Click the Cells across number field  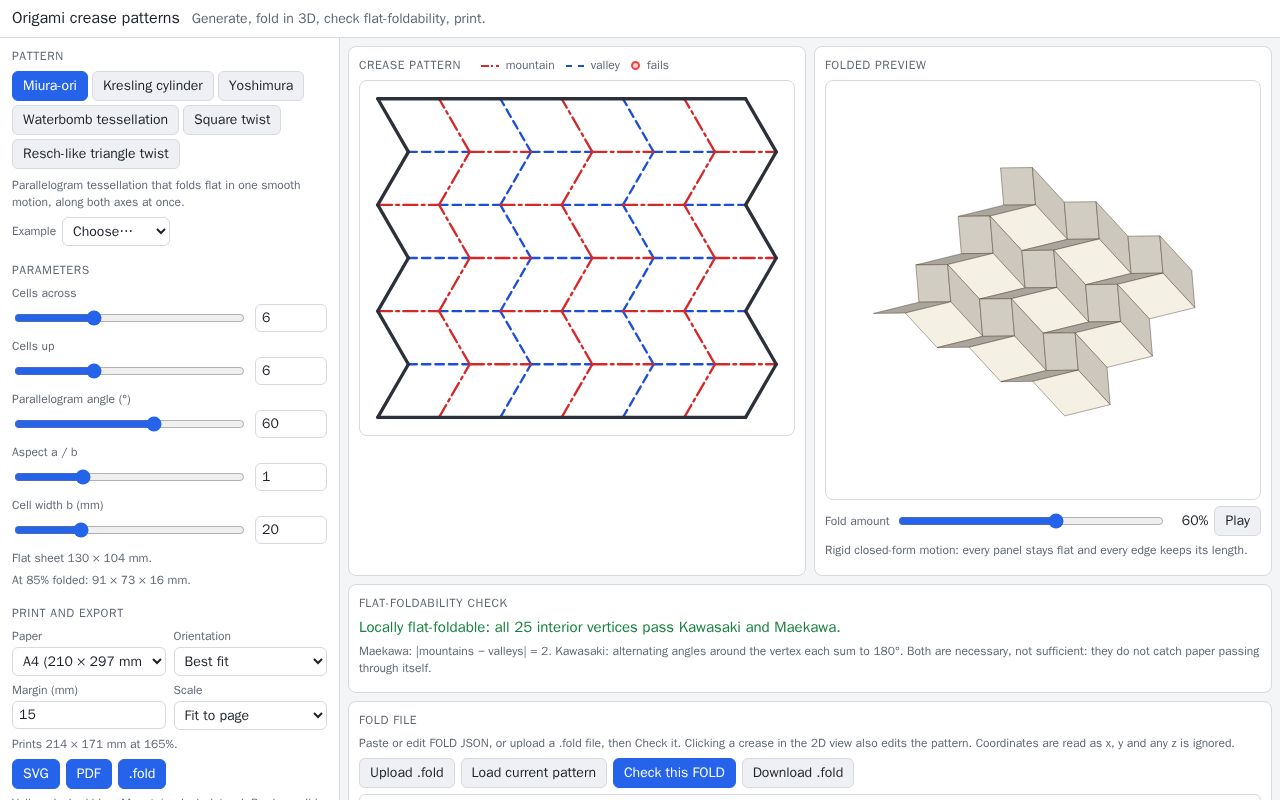pyautogui.click(x=291, y=318)
